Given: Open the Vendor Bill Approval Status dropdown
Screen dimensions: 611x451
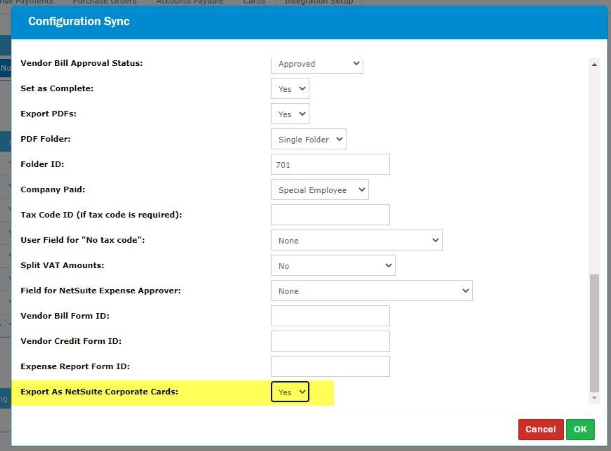Looking at the screenshot, I should coord(316,64).
